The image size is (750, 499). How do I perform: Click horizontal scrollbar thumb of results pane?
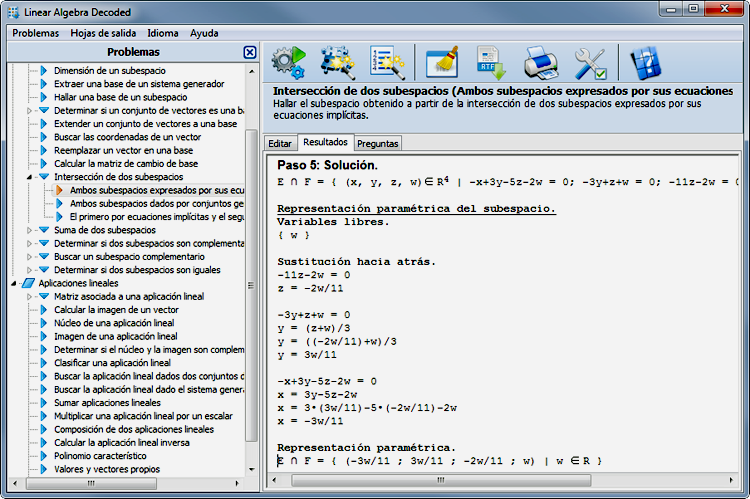click(441, 480)
